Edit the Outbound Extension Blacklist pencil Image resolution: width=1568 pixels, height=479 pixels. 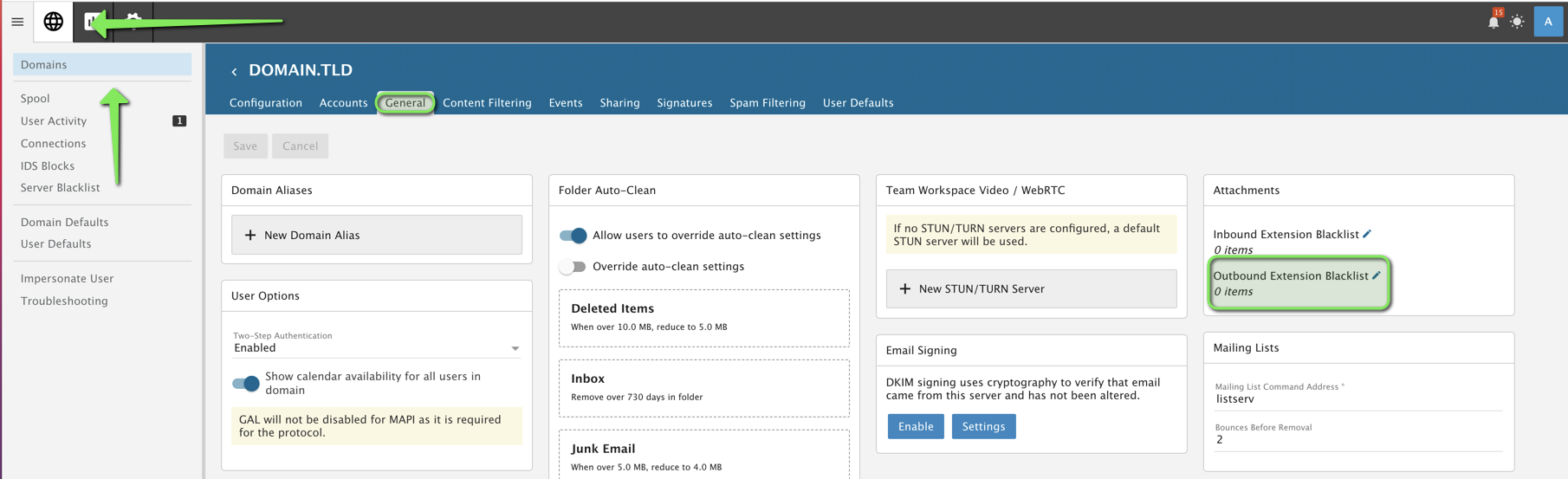coord(1377,275)
